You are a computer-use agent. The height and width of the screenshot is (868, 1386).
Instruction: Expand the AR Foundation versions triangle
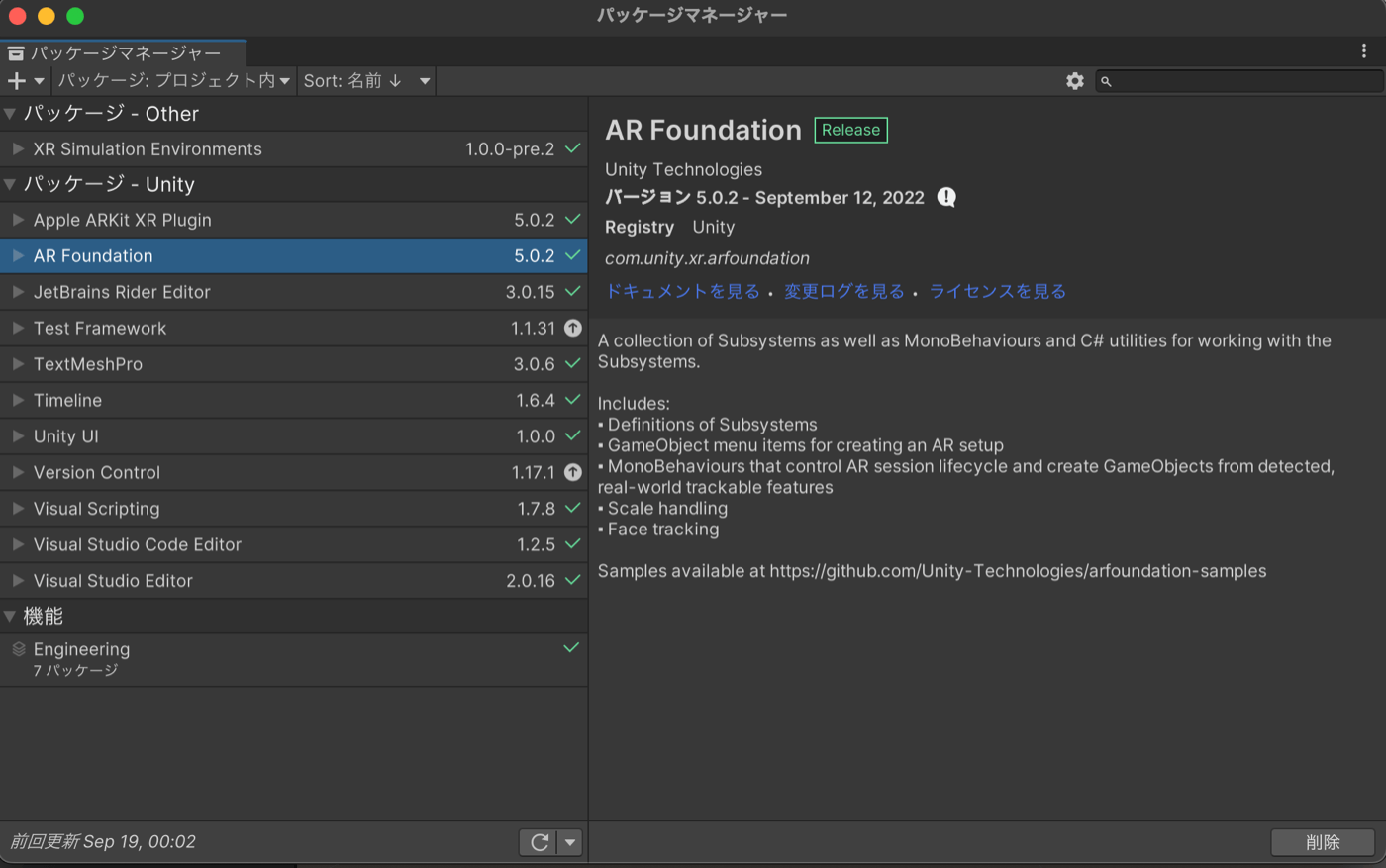18,255
